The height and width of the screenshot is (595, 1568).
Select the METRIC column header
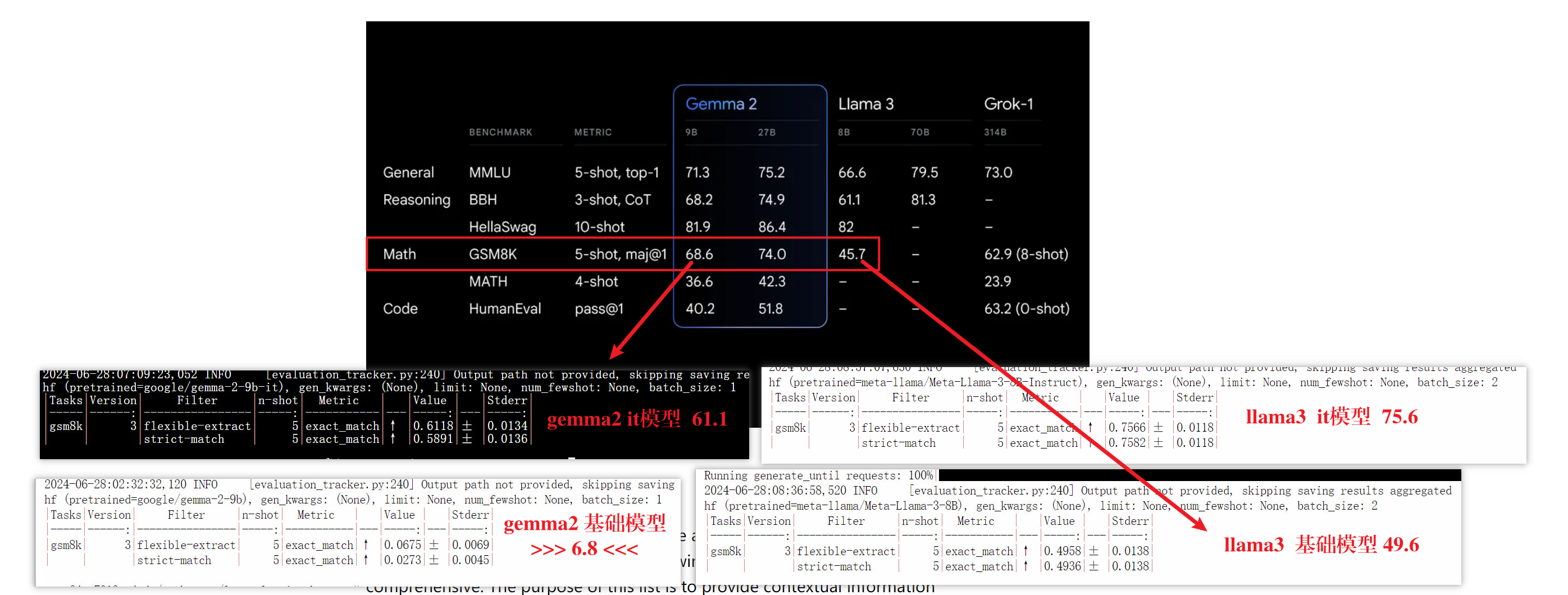coord(592,132)
